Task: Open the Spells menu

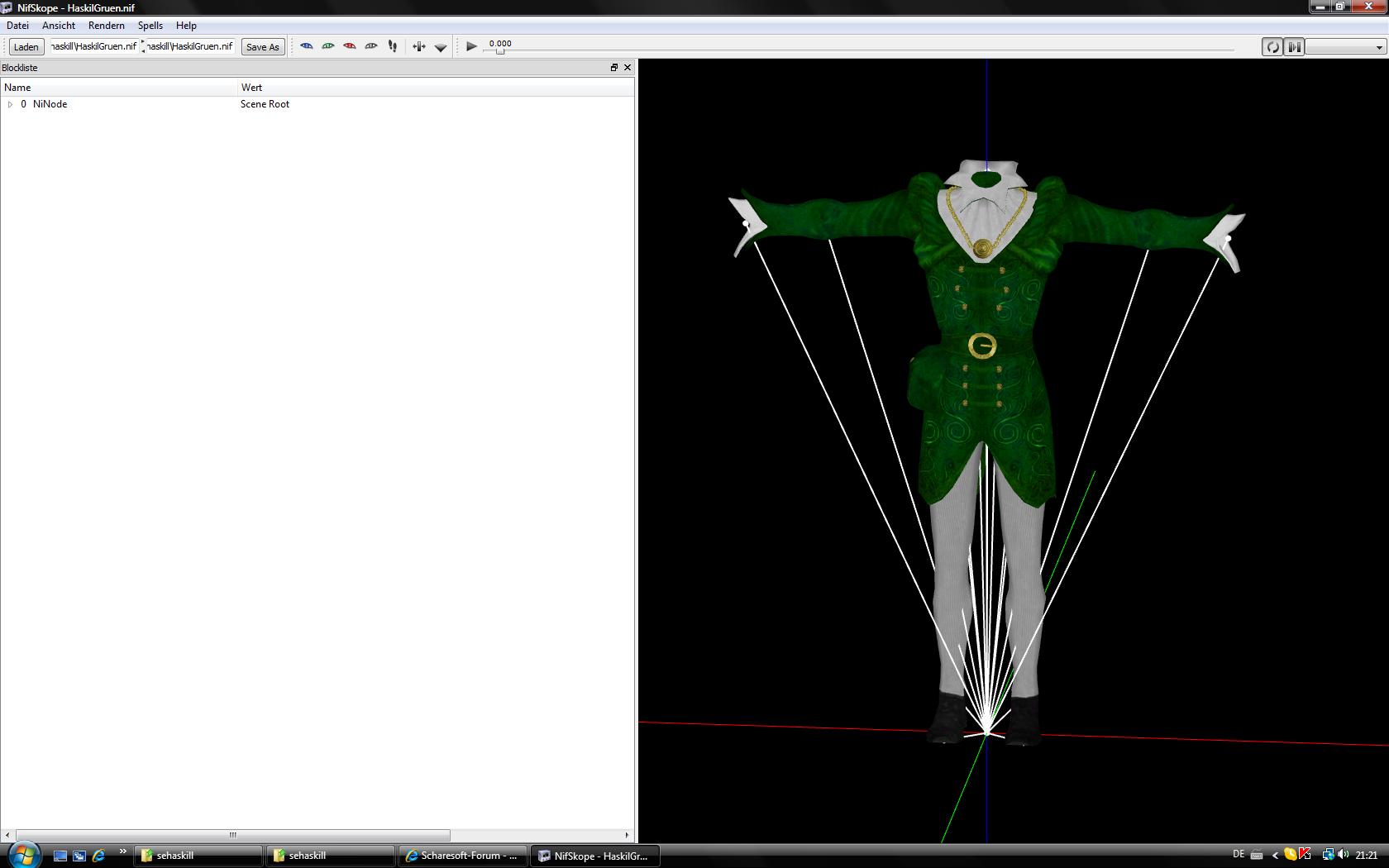Action: pyautogui.click(x=150, y=26)
